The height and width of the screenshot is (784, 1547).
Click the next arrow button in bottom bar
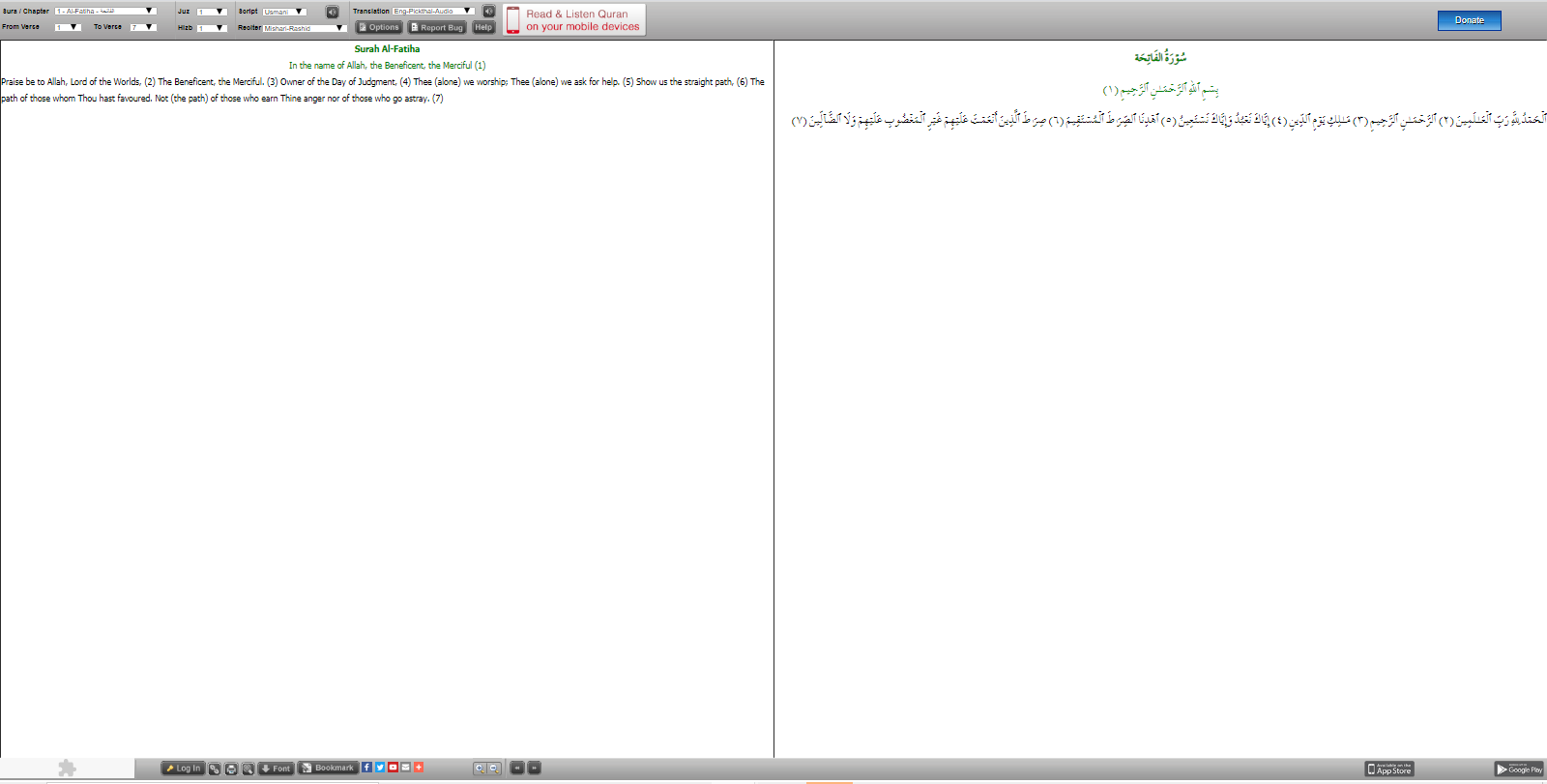pos(534,769)
